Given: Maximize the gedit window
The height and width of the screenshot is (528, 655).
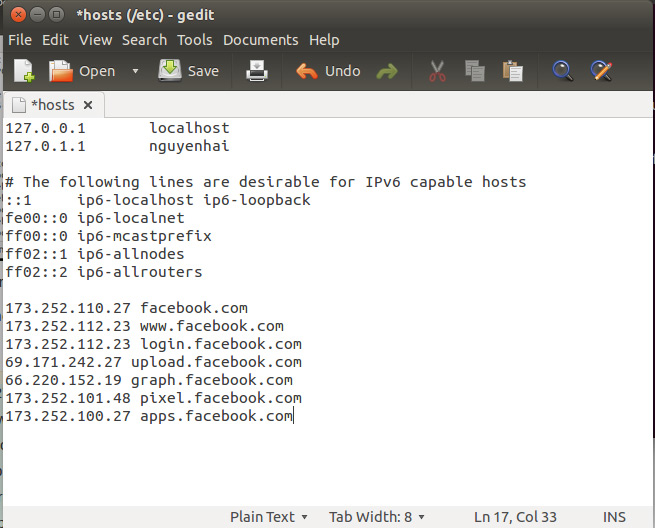Looking at the screenshot, I should (x=56, y=15).
